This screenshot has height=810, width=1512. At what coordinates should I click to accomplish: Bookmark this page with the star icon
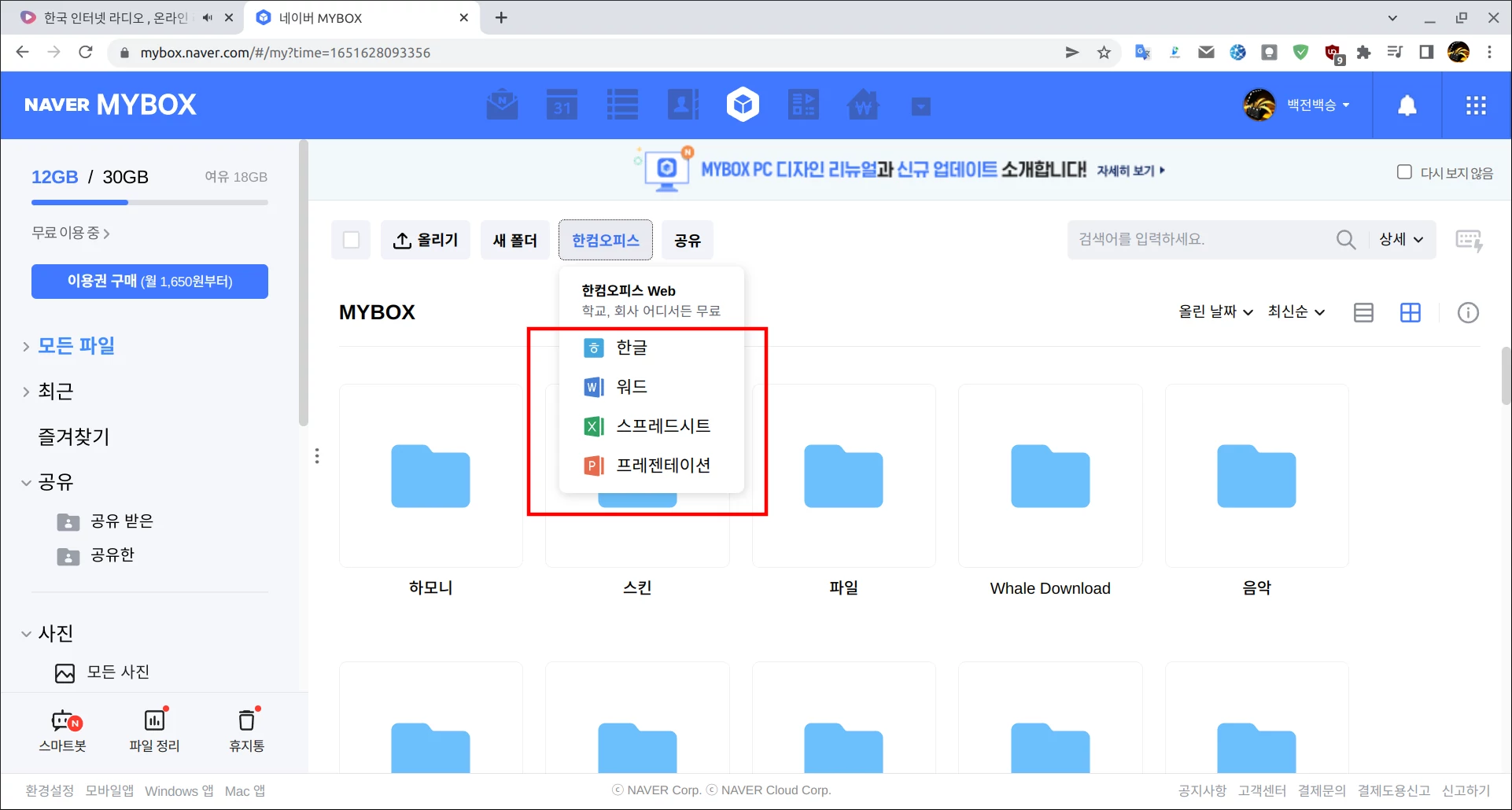[1104, 53]
